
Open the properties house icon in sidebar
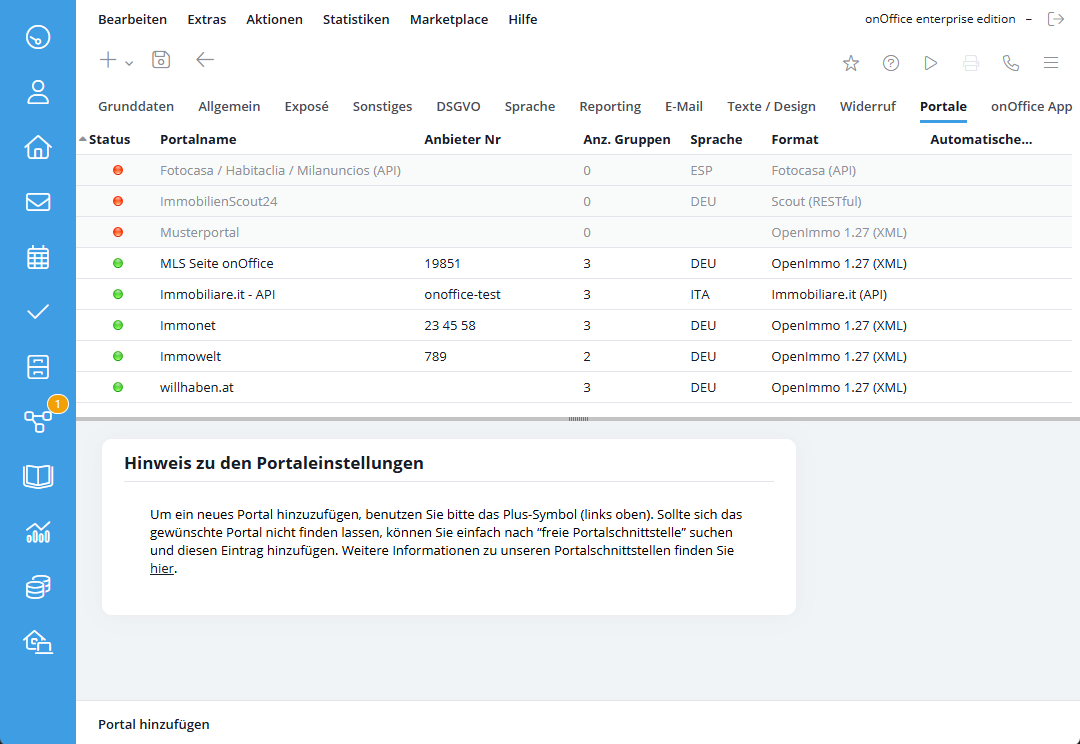38,148
